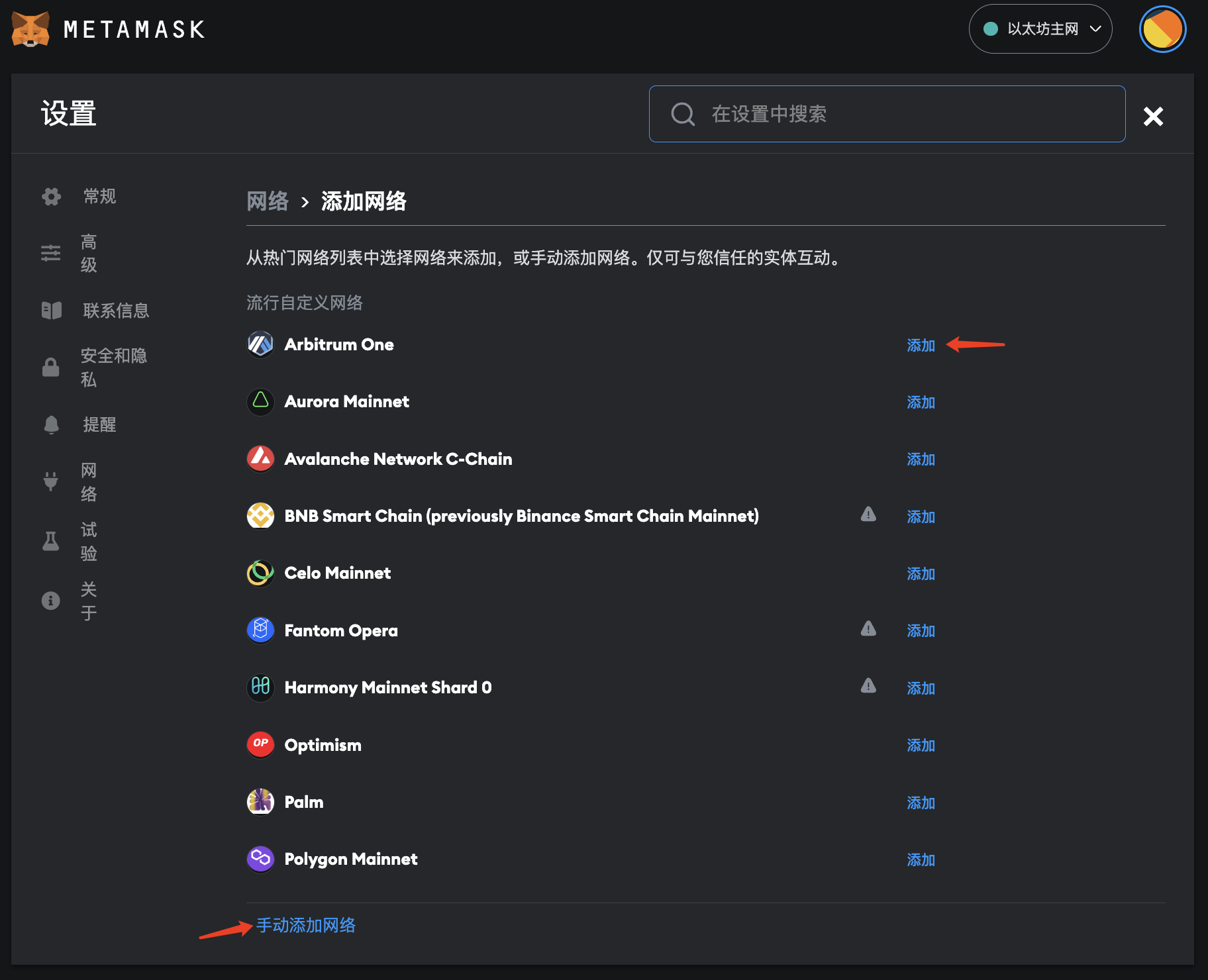Open the 安全和隐私 settings tab
Viewport: 1208px width, 980px height.
point(113,367)
